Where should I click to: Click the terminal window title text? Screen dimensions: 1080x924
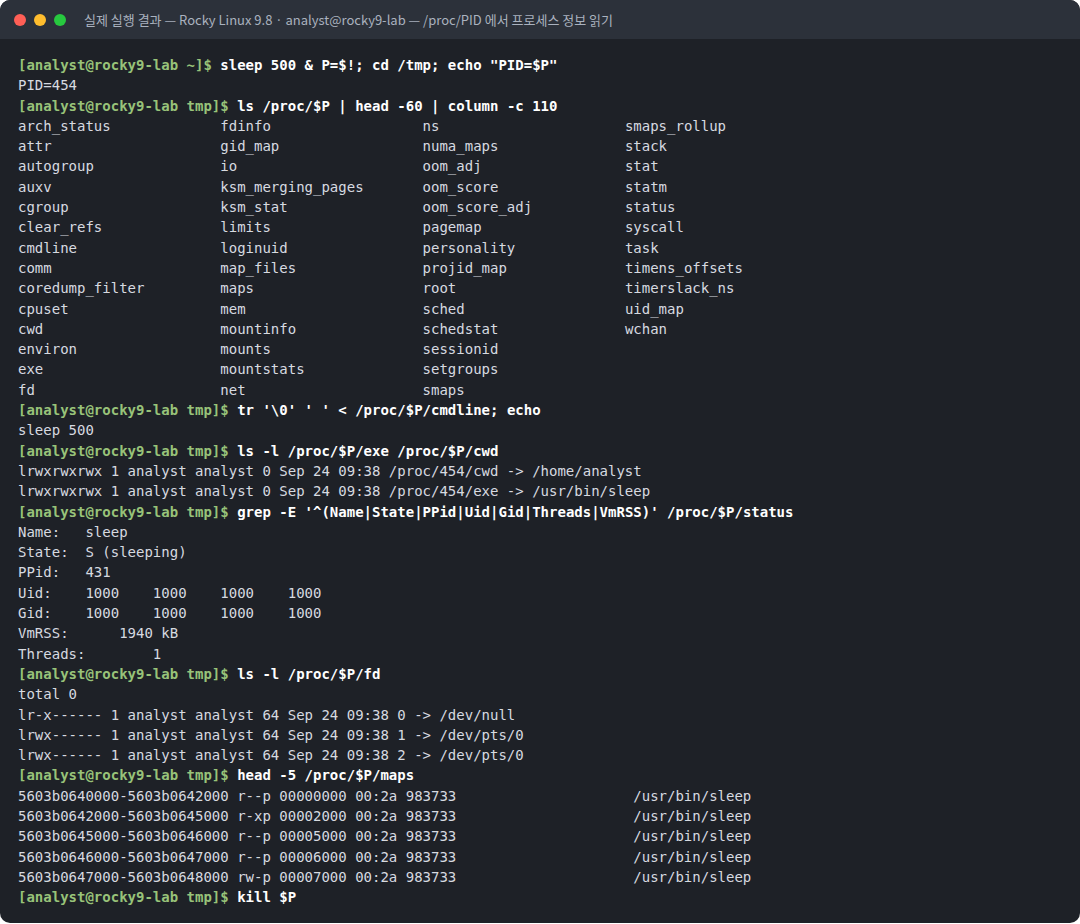coord(348,21)
